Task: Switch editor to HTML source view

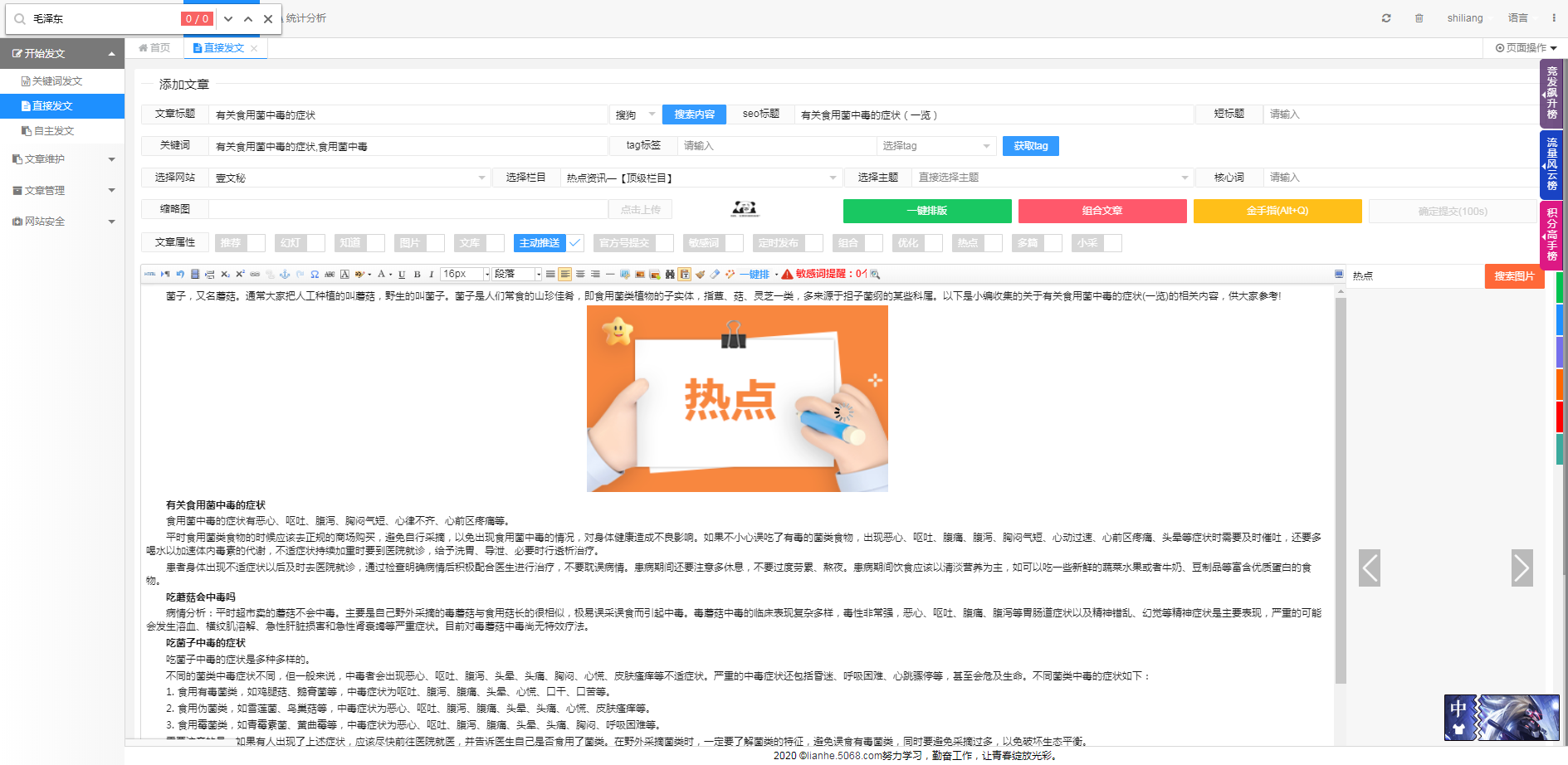Action: click(x=149, y=274)
